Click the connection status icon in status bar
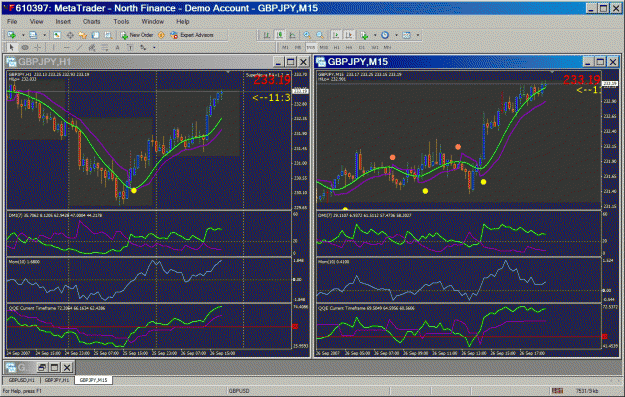Viewport: 625px width, 397px height. tap(557, 391)
